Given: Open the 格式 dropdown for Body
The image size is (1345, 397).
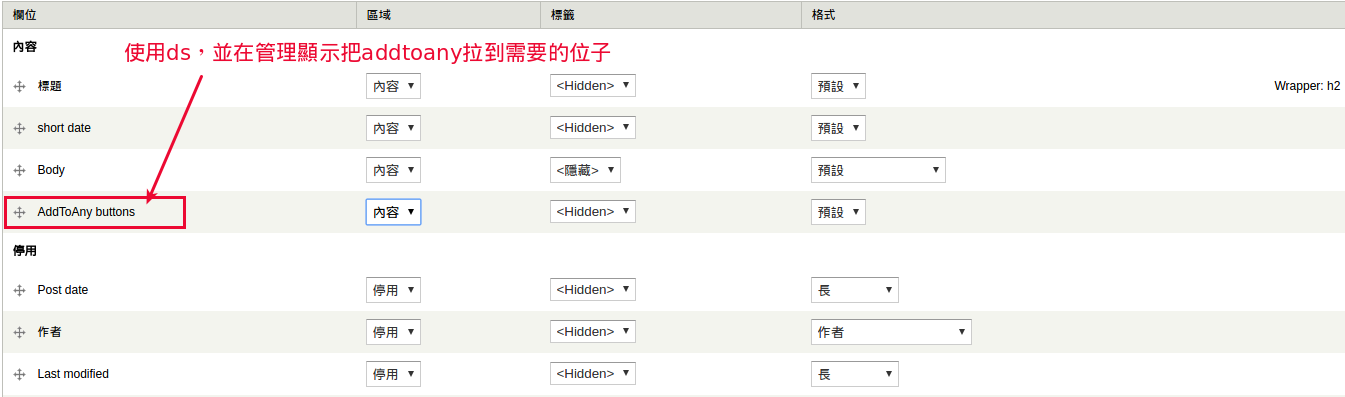Looking at the screenshot, I should pyautogui.click(x=878, y=170).
